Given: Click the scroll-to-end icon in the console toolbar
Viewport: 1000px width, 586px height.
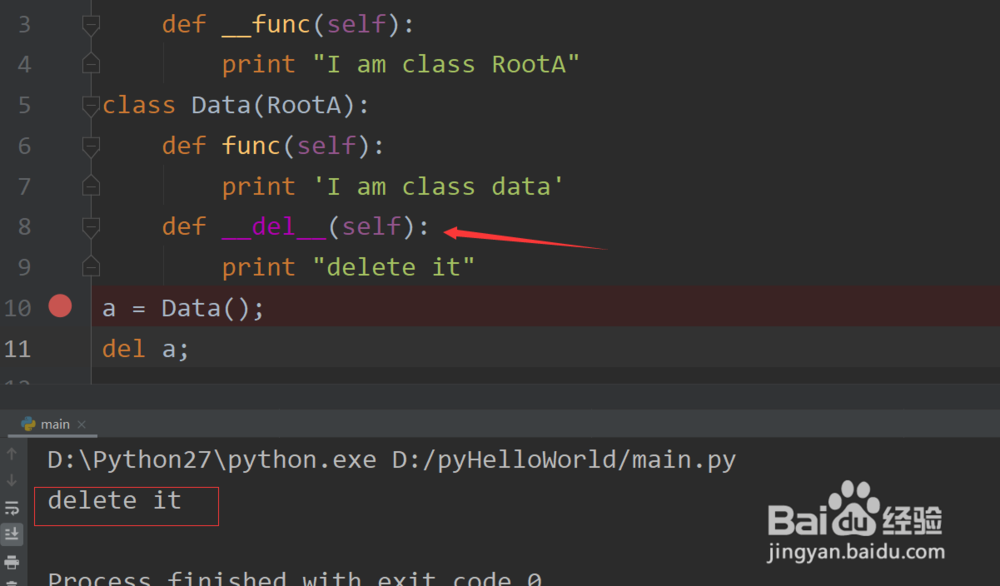Looking at the screenshot, I should click(x=12, y=533).
